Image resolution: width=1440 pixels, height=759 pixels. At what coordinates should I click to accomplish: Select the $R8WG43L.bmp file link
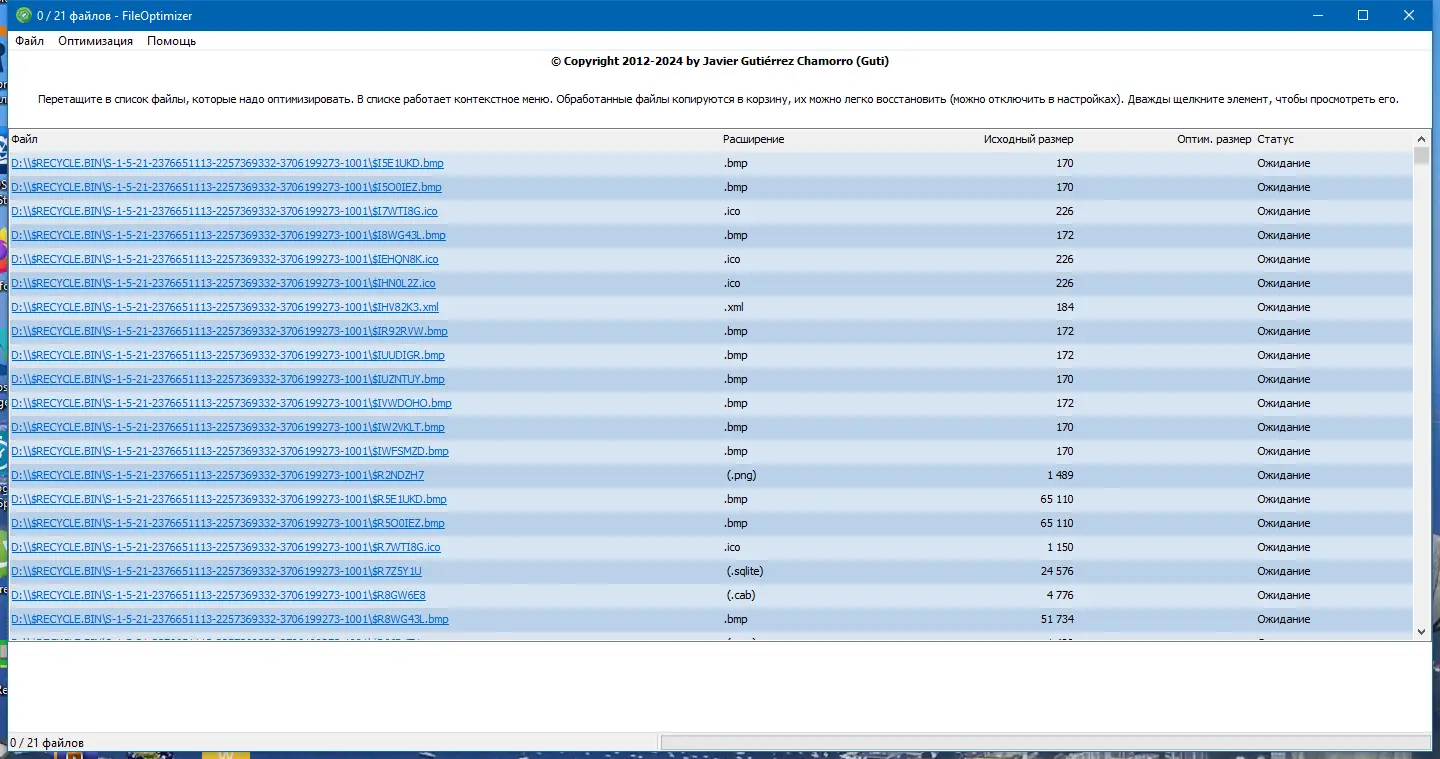[230, 619]
